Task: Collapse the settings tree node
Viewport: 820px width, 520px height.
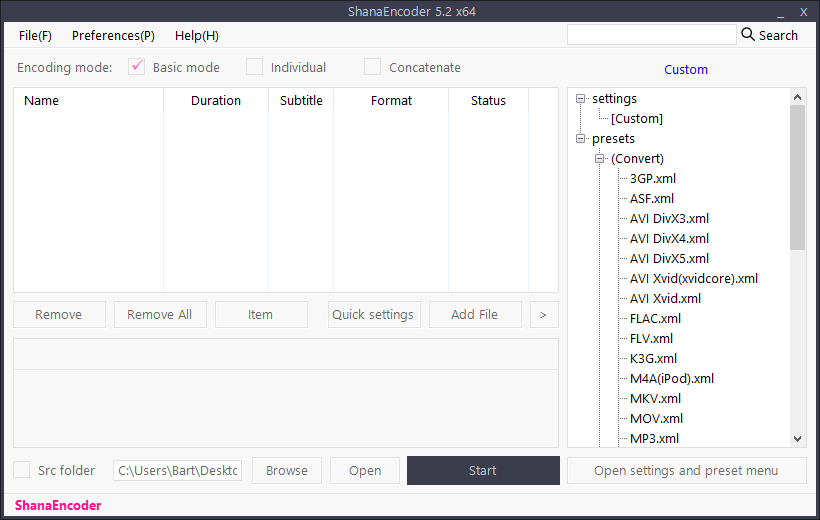Action: (x=581, y=99)
